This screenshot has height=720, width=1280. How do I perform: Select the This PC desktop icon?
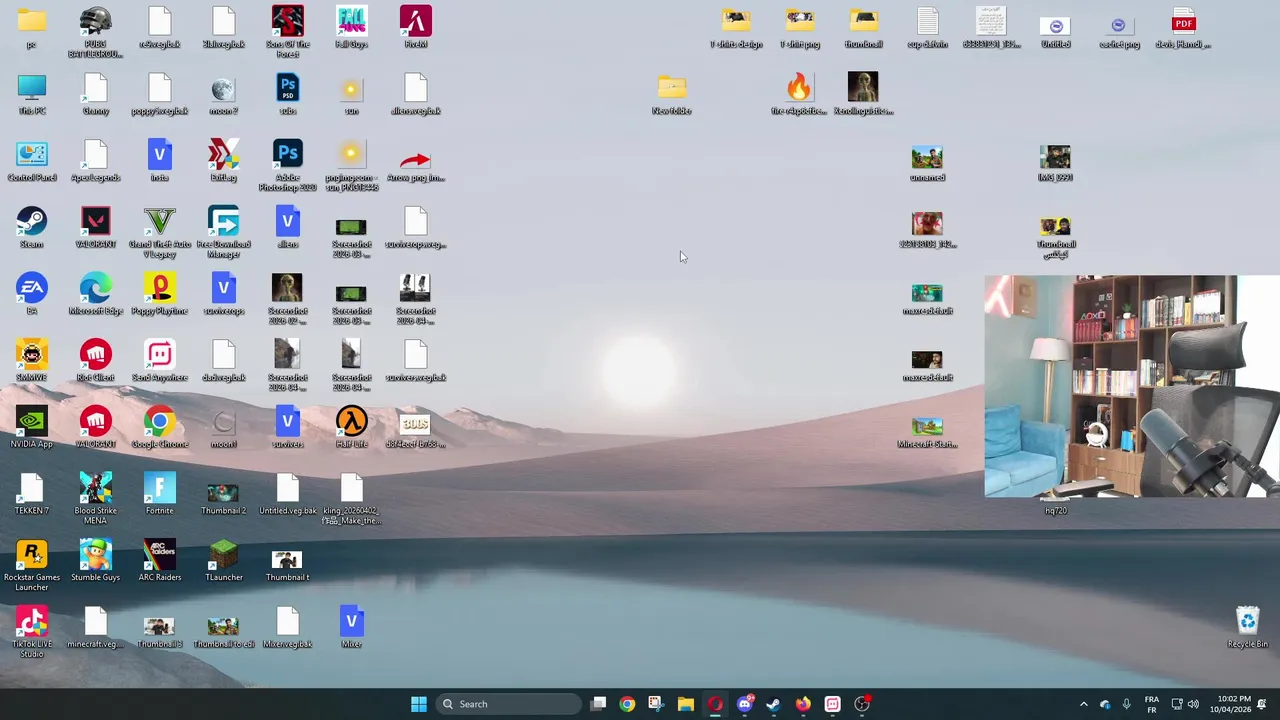(x=31, y=95)
